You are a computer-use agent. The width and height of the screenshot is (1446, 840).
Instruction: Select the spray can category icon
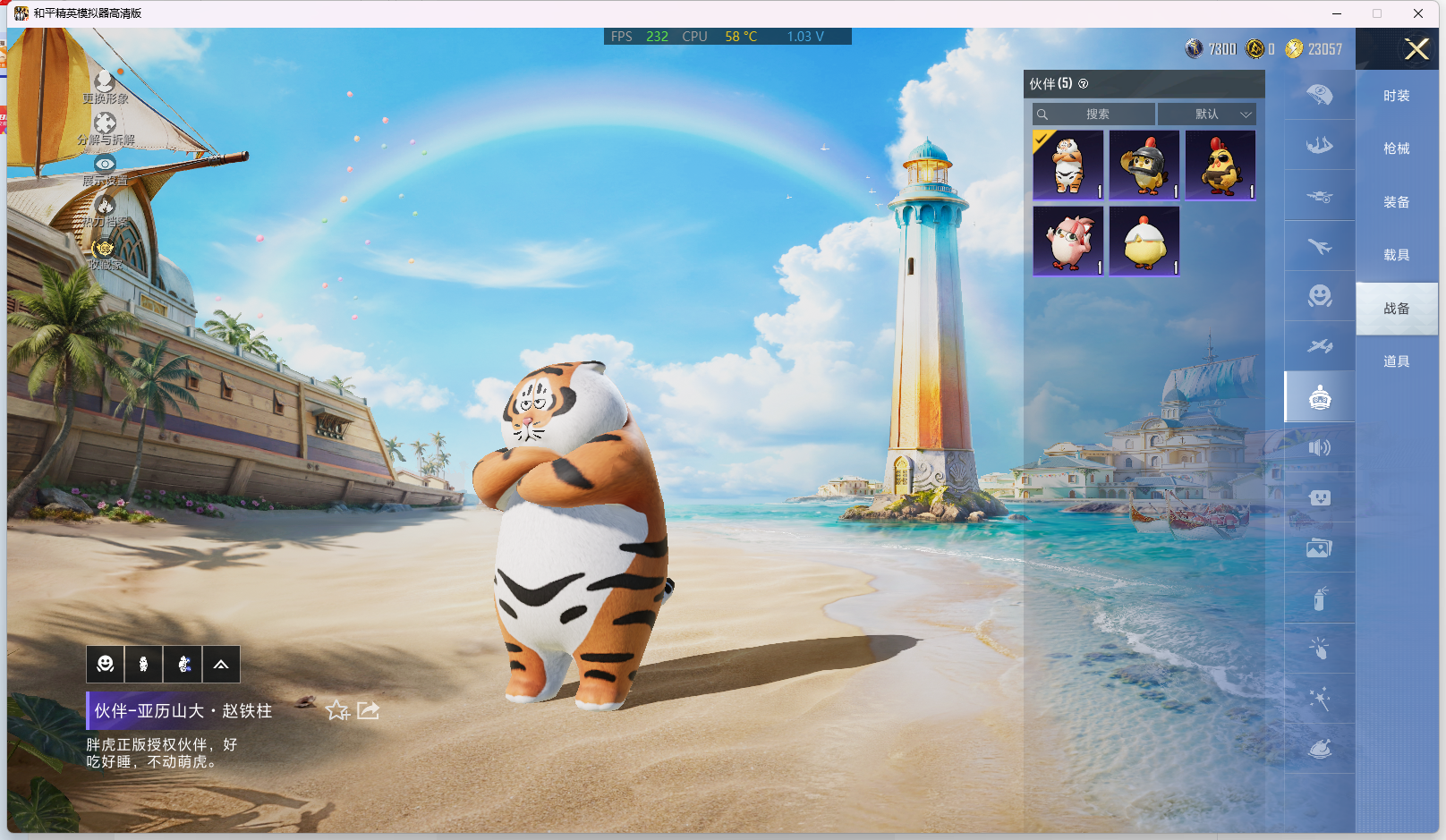click(1320, 598)
